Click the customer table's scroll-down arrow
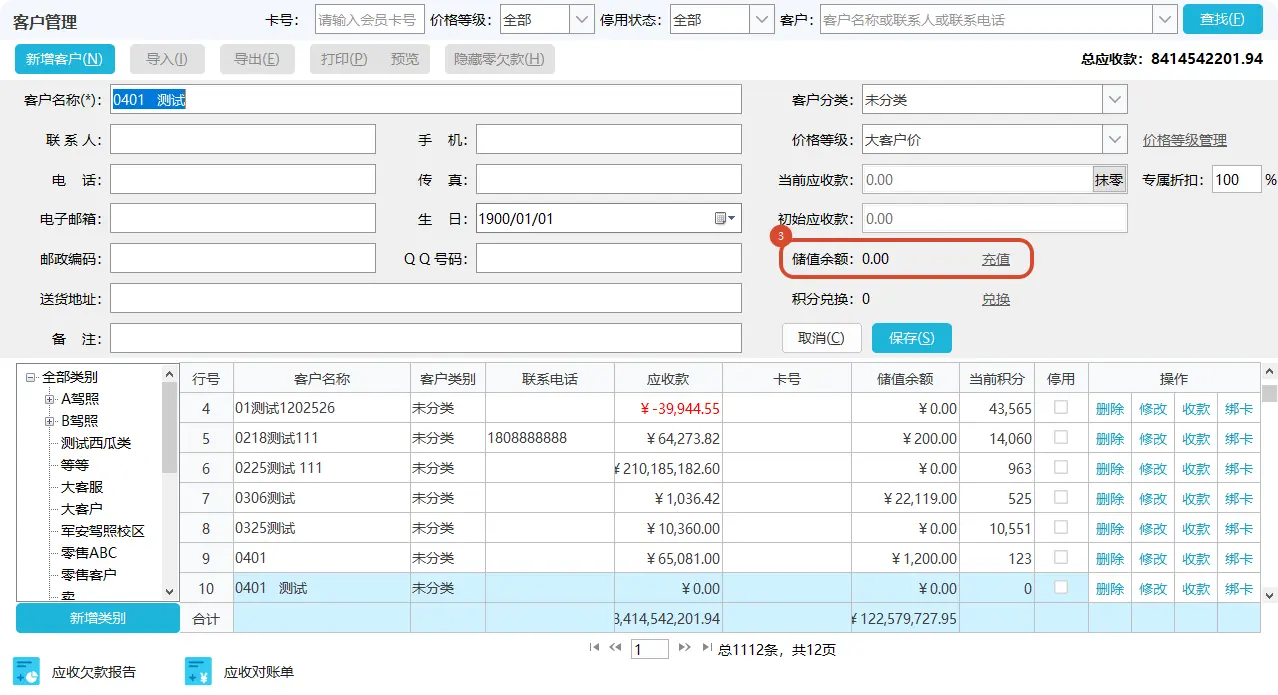The image size is (1278, 695). (1270, 595)
